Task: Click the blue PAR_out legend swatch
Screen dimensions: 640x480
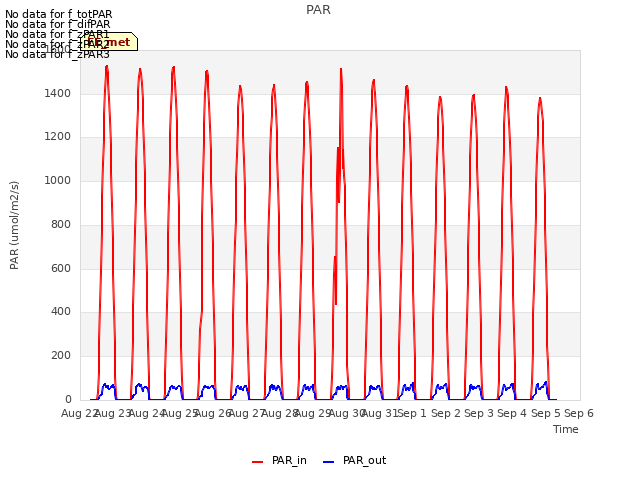Action: point(329,462)
